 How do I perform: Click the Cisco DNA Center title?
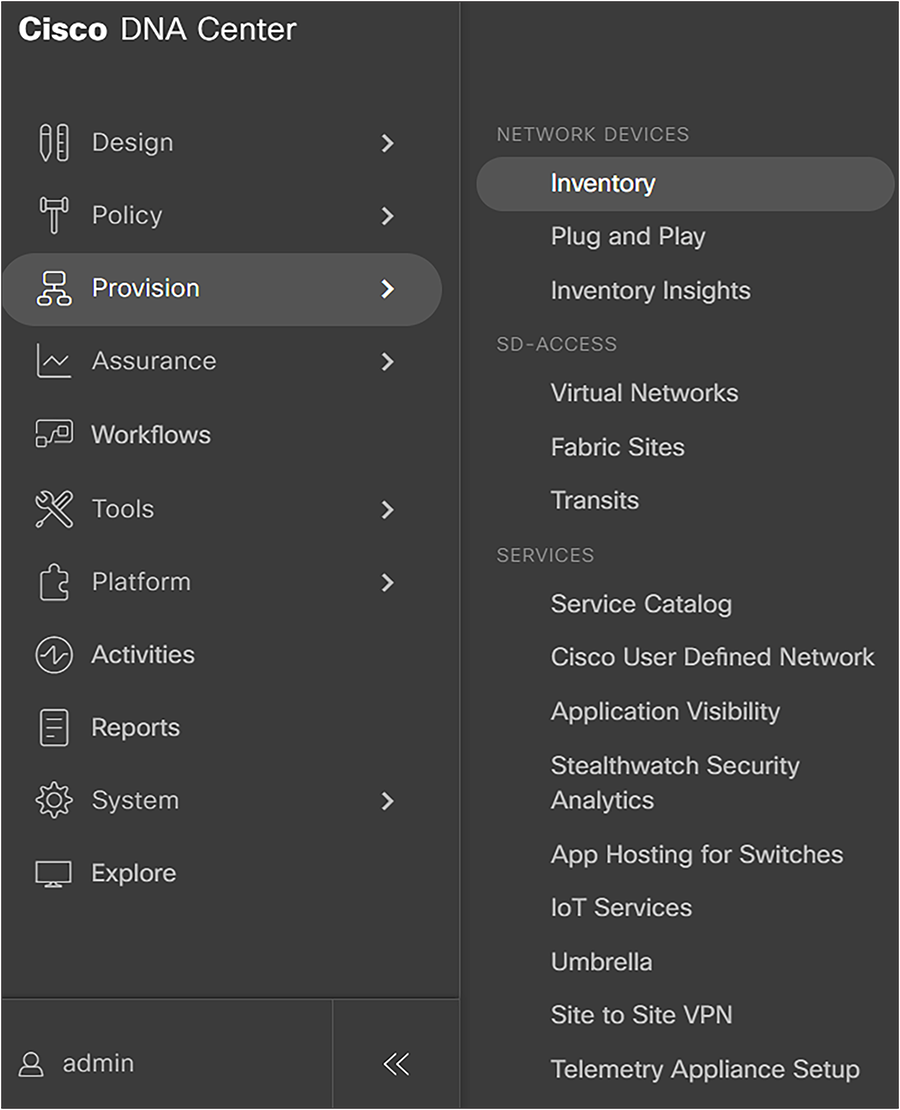point(157,30)
